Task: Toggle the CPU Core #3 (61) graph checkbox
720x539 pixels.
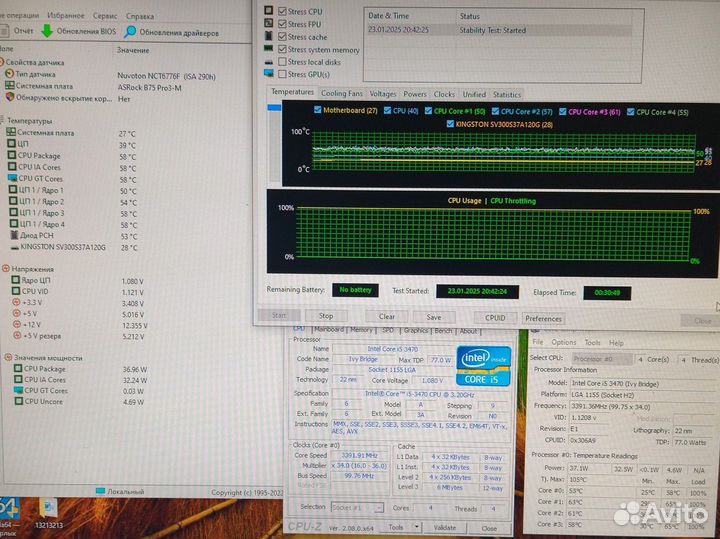Action: click(x=562, y=112)
